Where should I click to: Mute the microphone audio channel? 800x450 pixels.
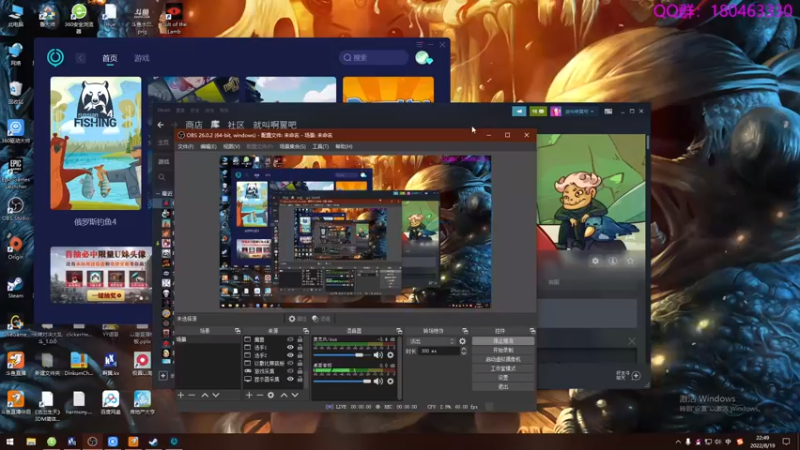[x=378, y=355]
